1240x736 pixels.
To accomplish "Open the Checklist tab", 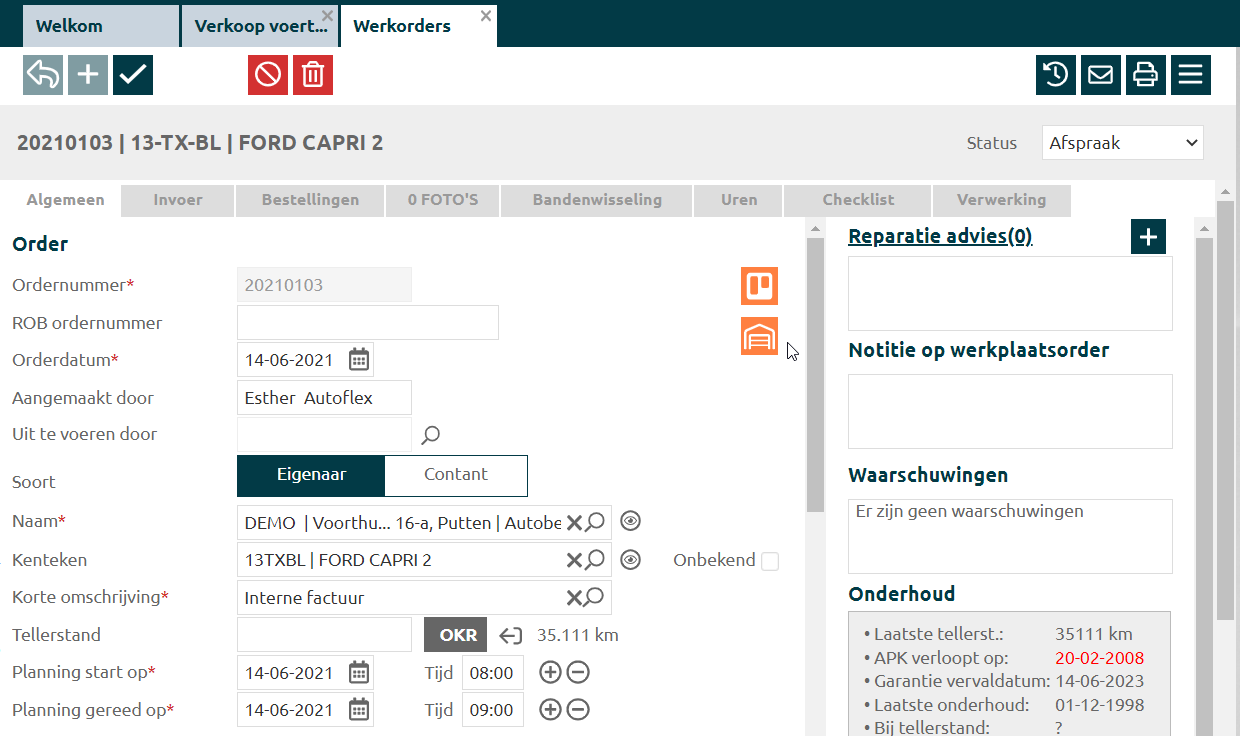I will 858,200.
